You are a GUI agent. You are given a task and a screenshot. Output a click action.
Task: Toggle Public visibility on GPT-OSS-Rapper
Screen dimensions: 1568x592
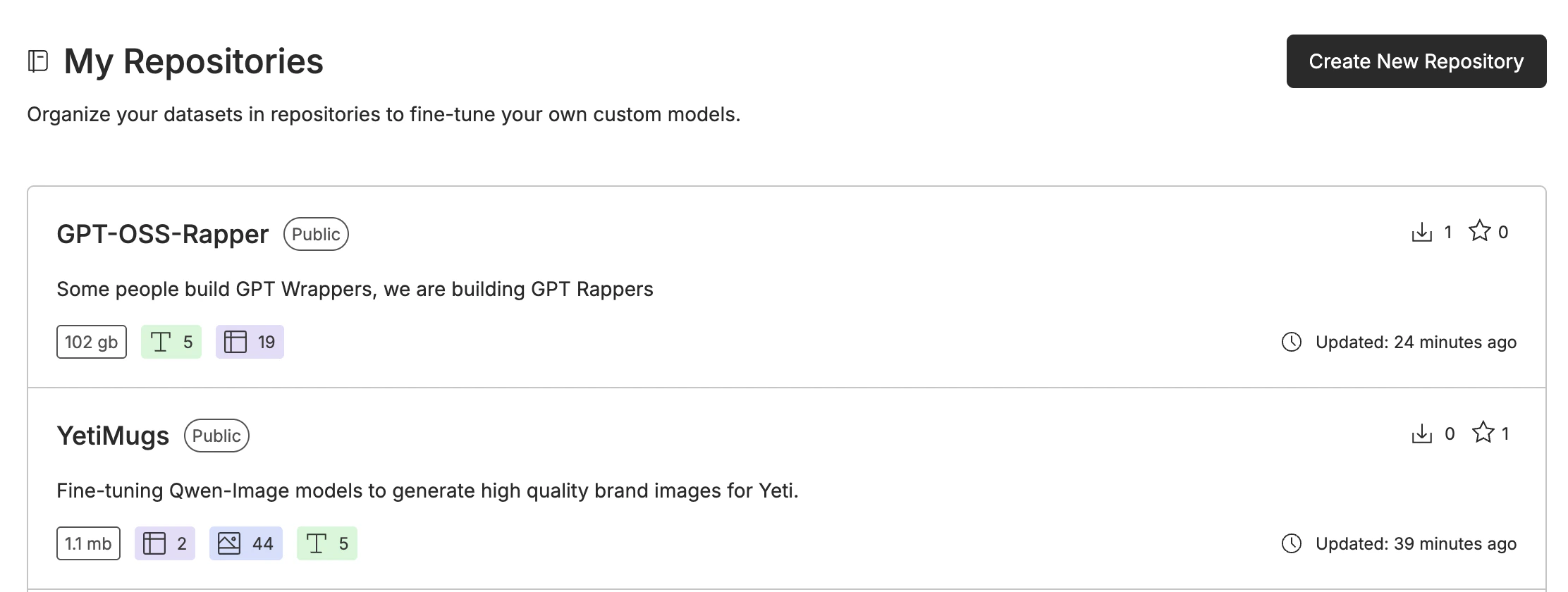pyautogui.click(x=317, y=234)
